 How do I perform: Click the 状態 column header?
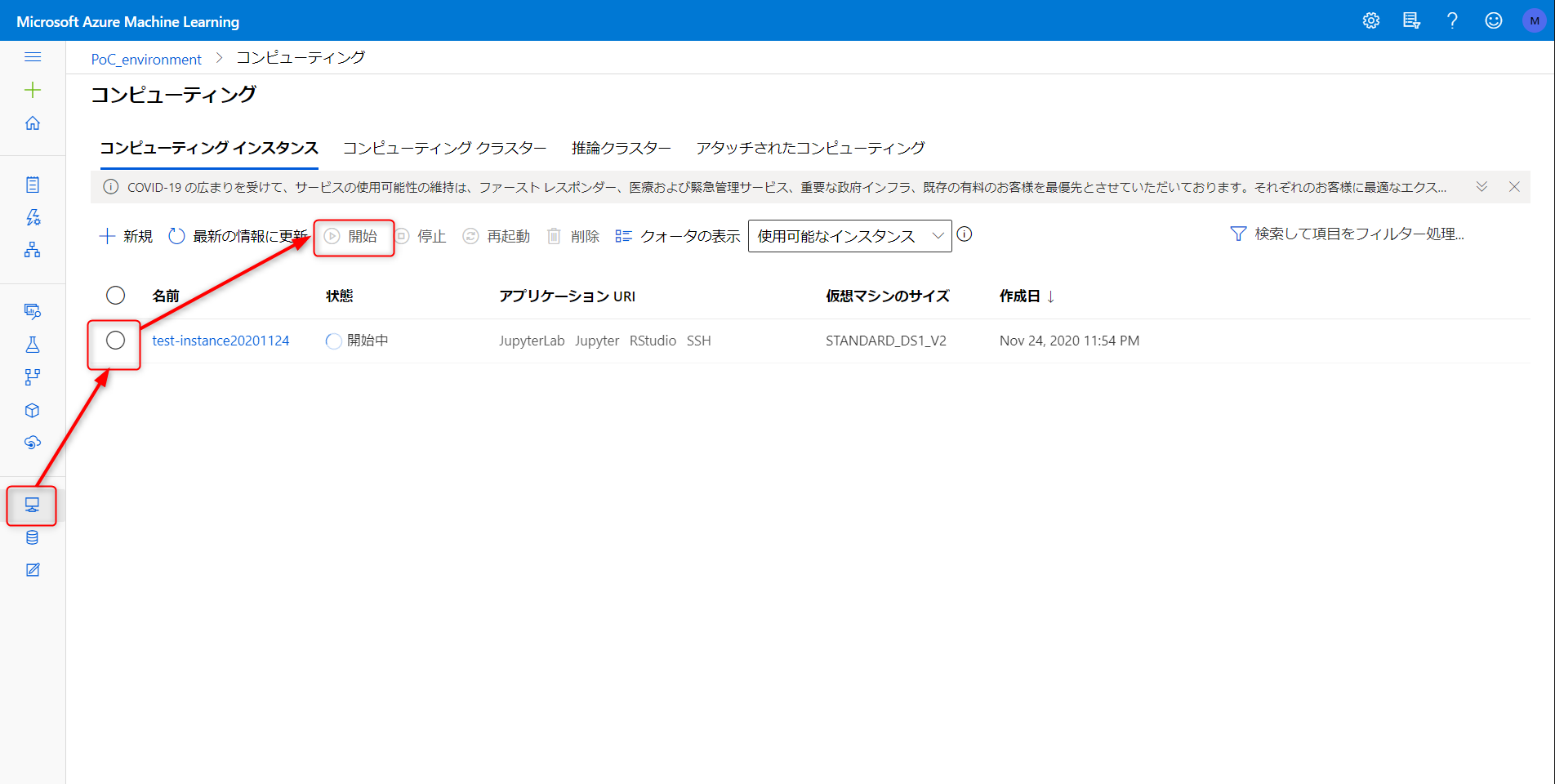coord(339,296)
